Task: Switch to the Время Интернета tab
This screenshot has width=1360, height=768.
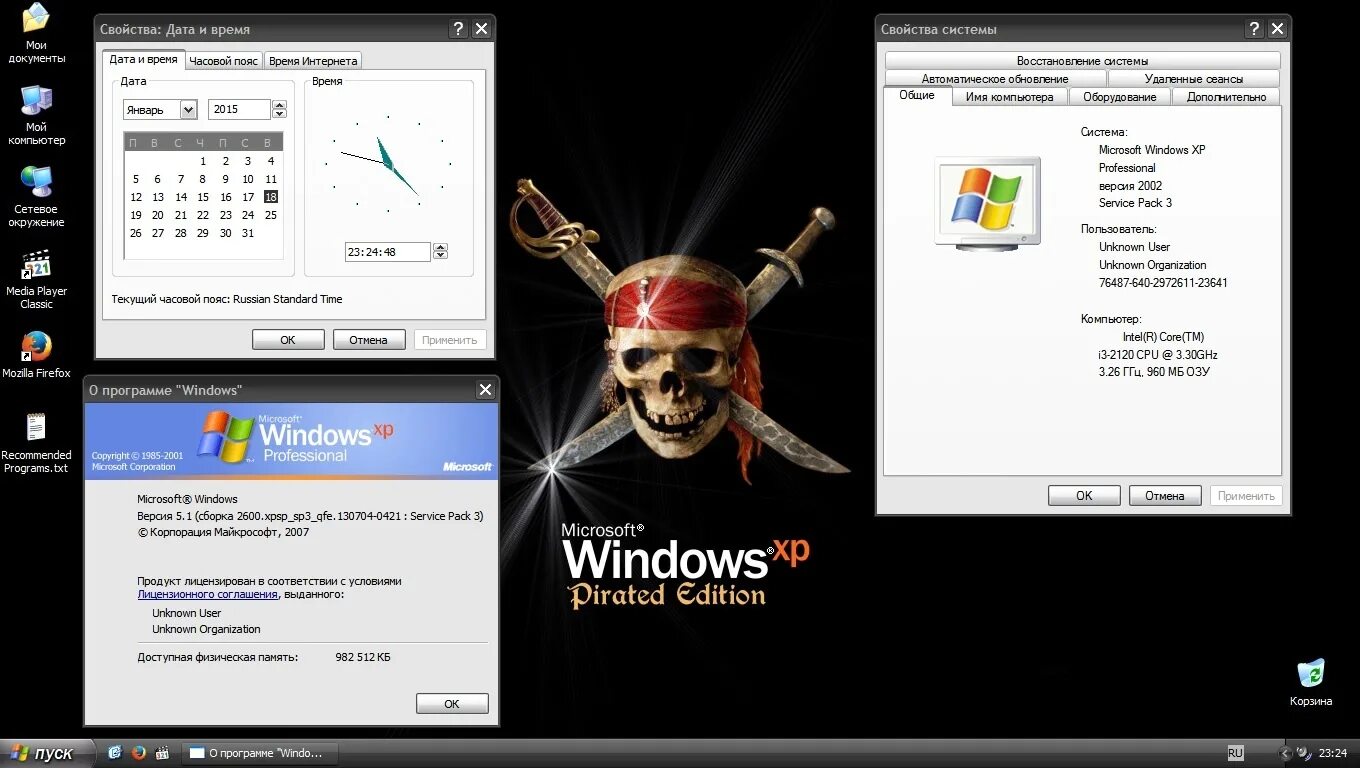Action: pos(313,61)
